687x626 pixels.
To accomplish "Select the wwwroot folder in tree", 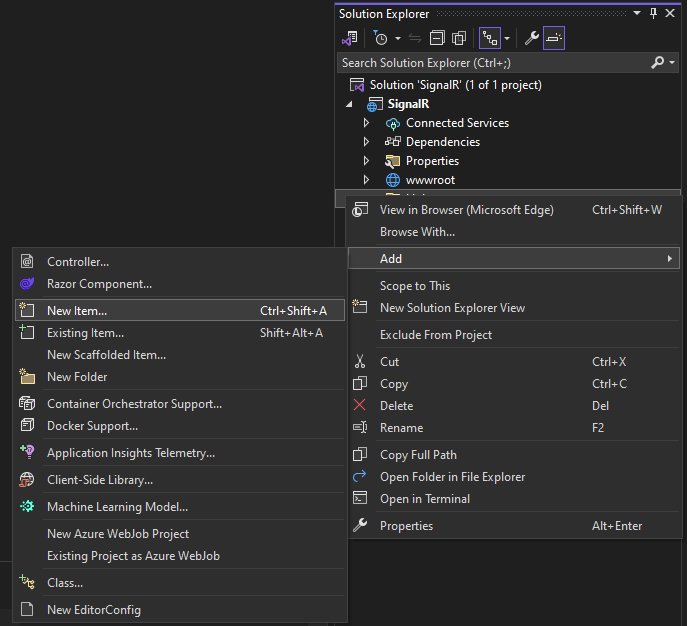I will (430, 180).
